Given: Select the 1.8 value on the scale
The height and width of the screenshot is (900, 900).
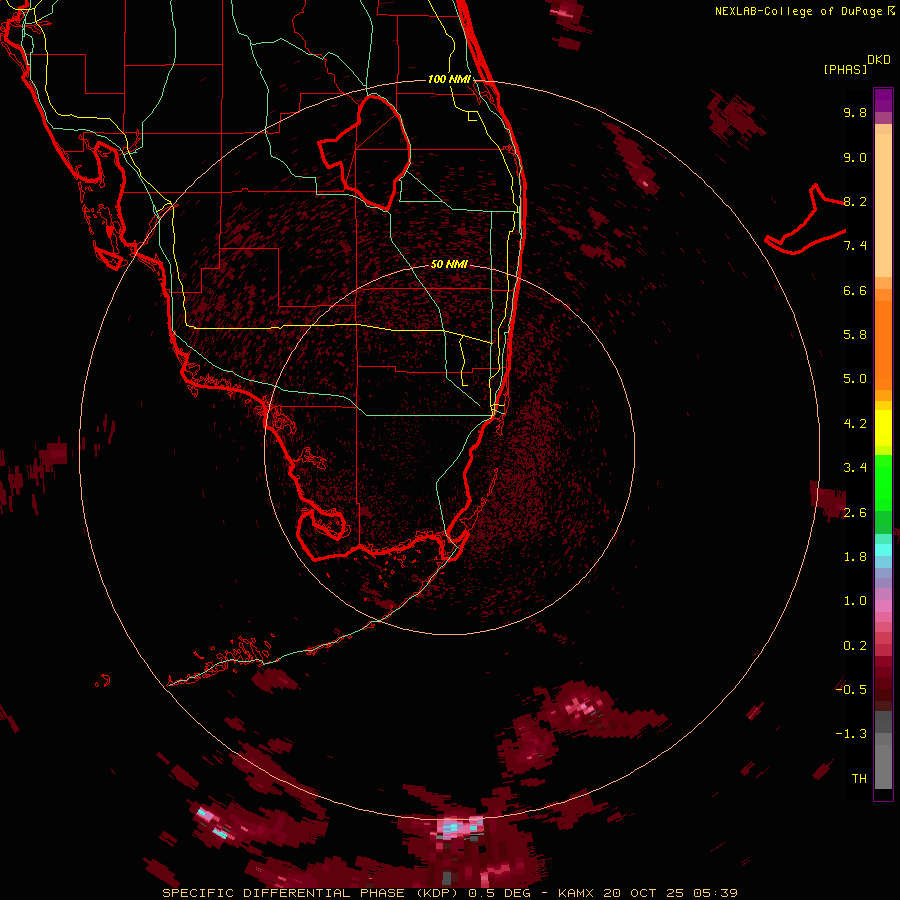Looking at the screenshot, I should [x=855, y=557].
